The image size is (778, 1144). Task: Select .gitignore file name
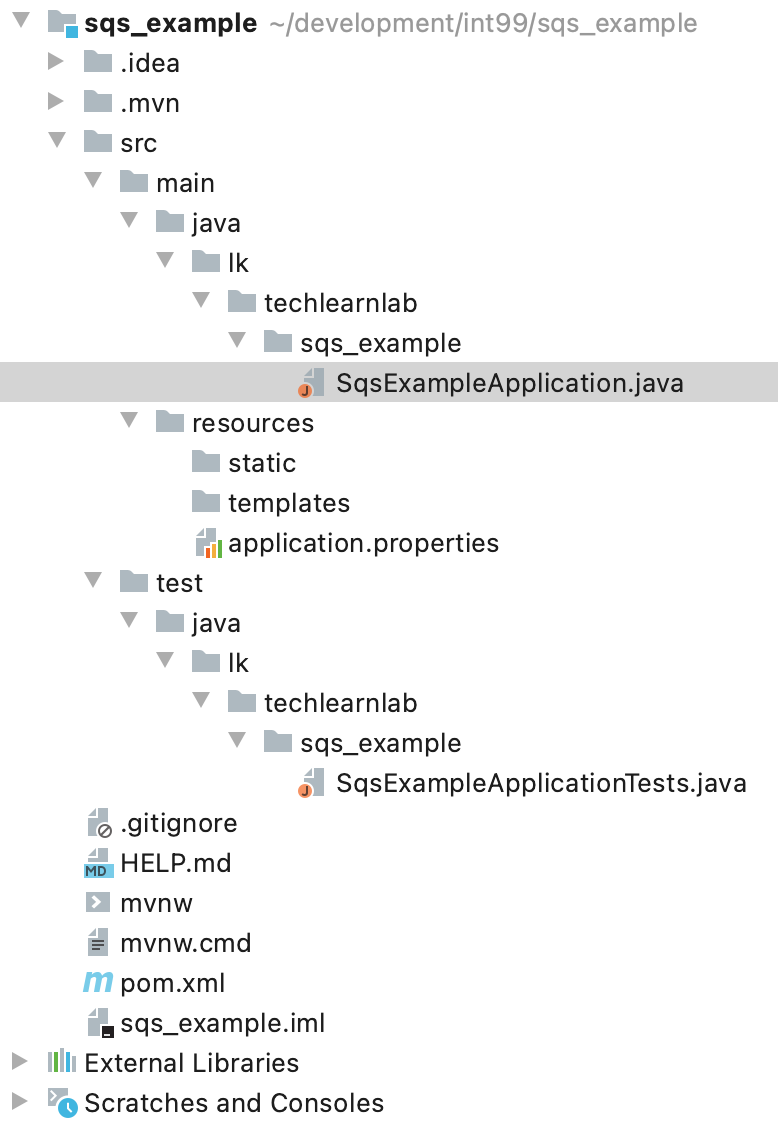point(179,824)
